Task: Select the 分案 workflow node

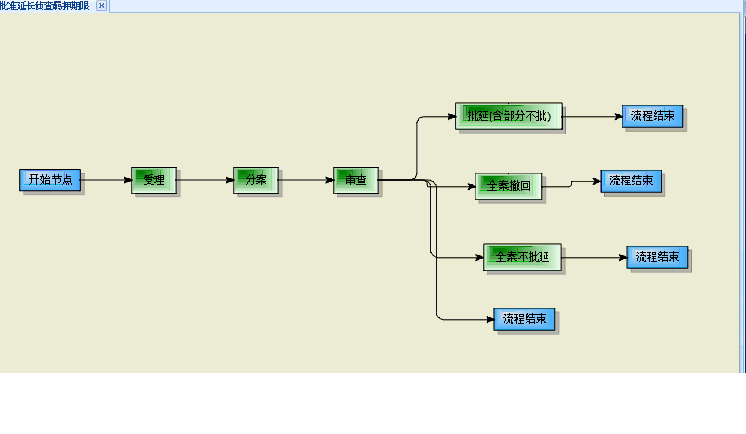Action: 256,180
